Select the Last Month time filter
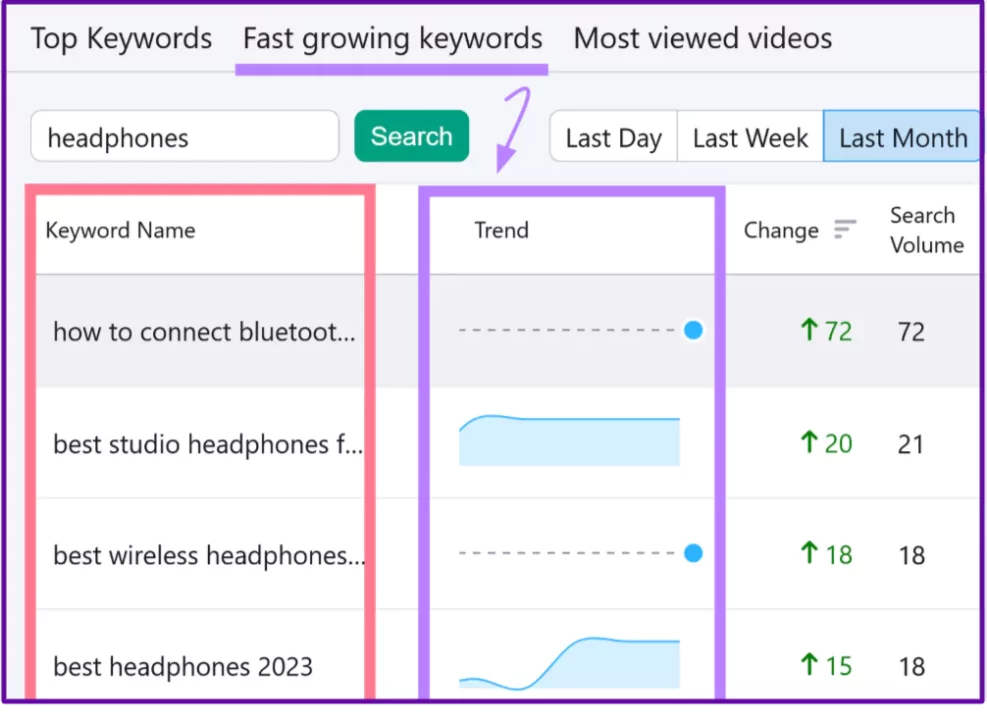This screenshot has width=987, height=720. click(899, 137)
